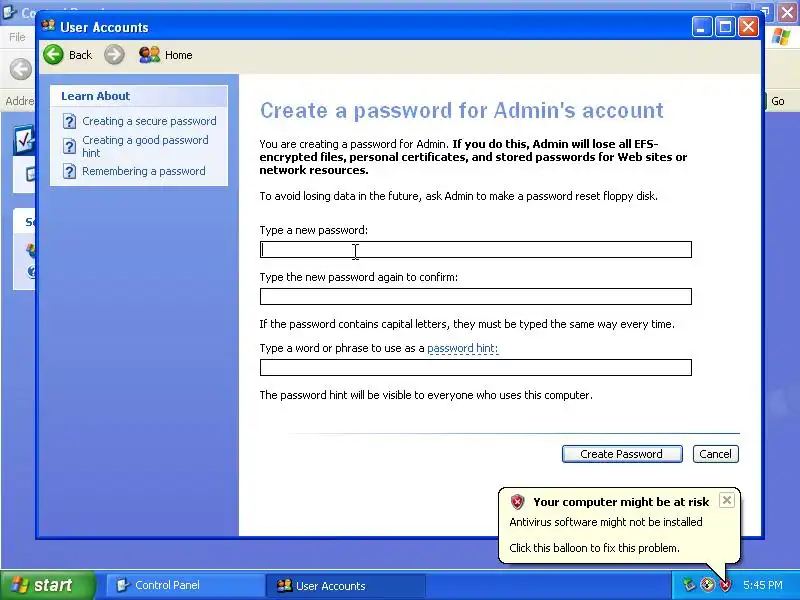Click the User Accounts title bar icon
Screen dimensions: 800x600
pos(48,26)
